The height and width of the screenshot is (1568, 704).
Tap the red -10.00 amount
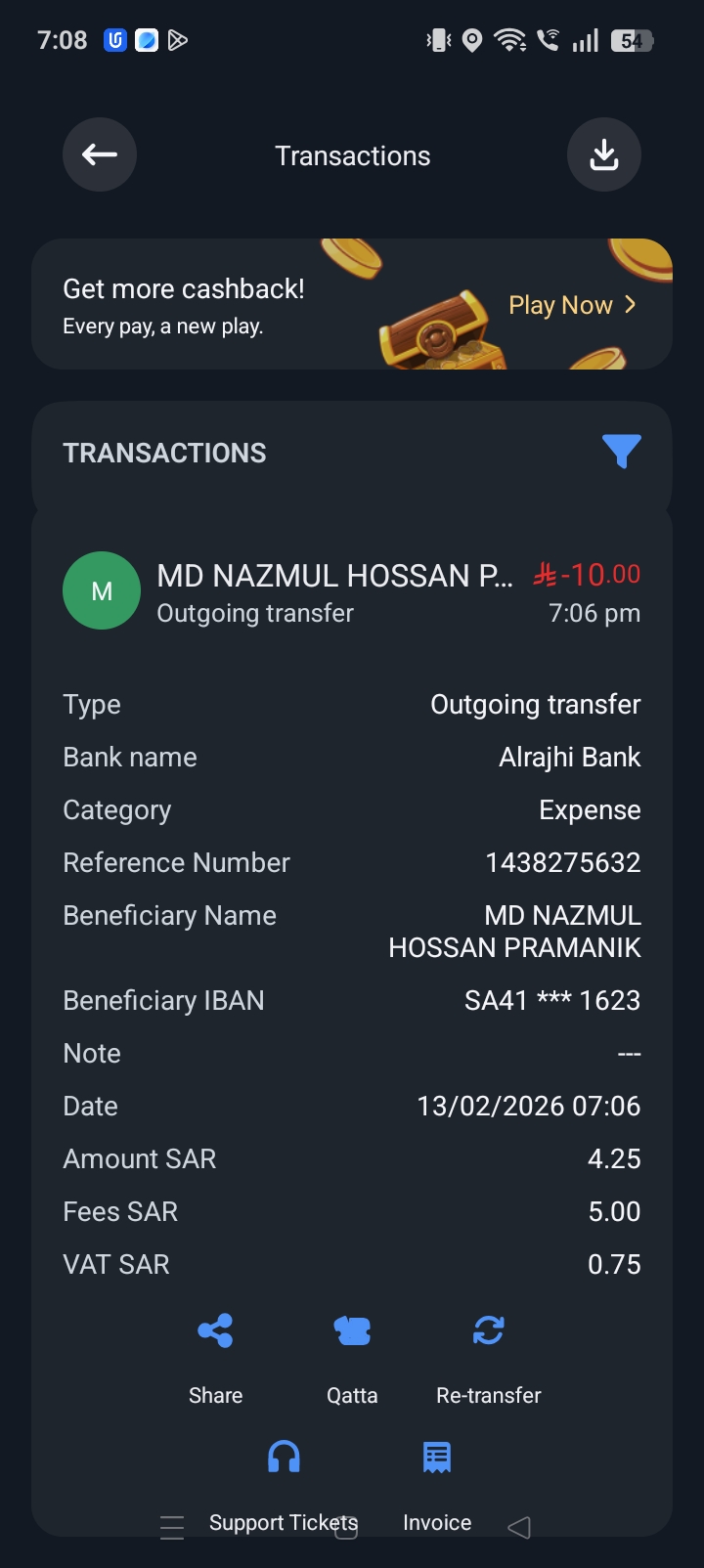[x=589, y=574]
